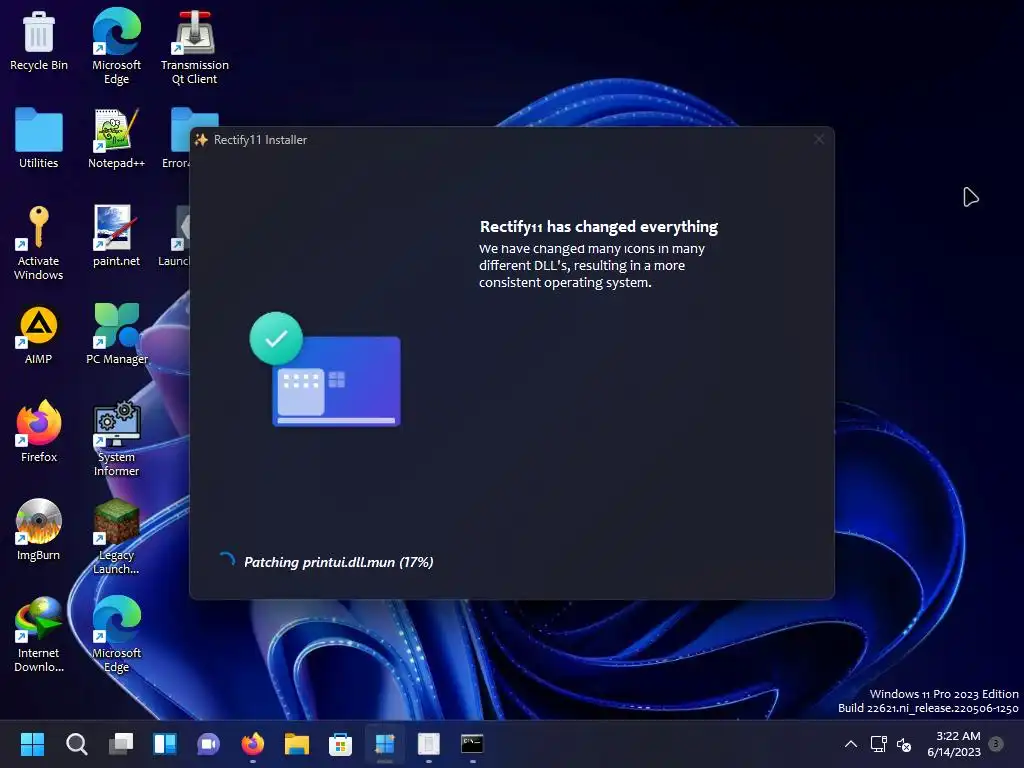Click the Rectify11 has changed everything heading
The height and width of the screenshot is (768, 1024).
coord(599,227)
